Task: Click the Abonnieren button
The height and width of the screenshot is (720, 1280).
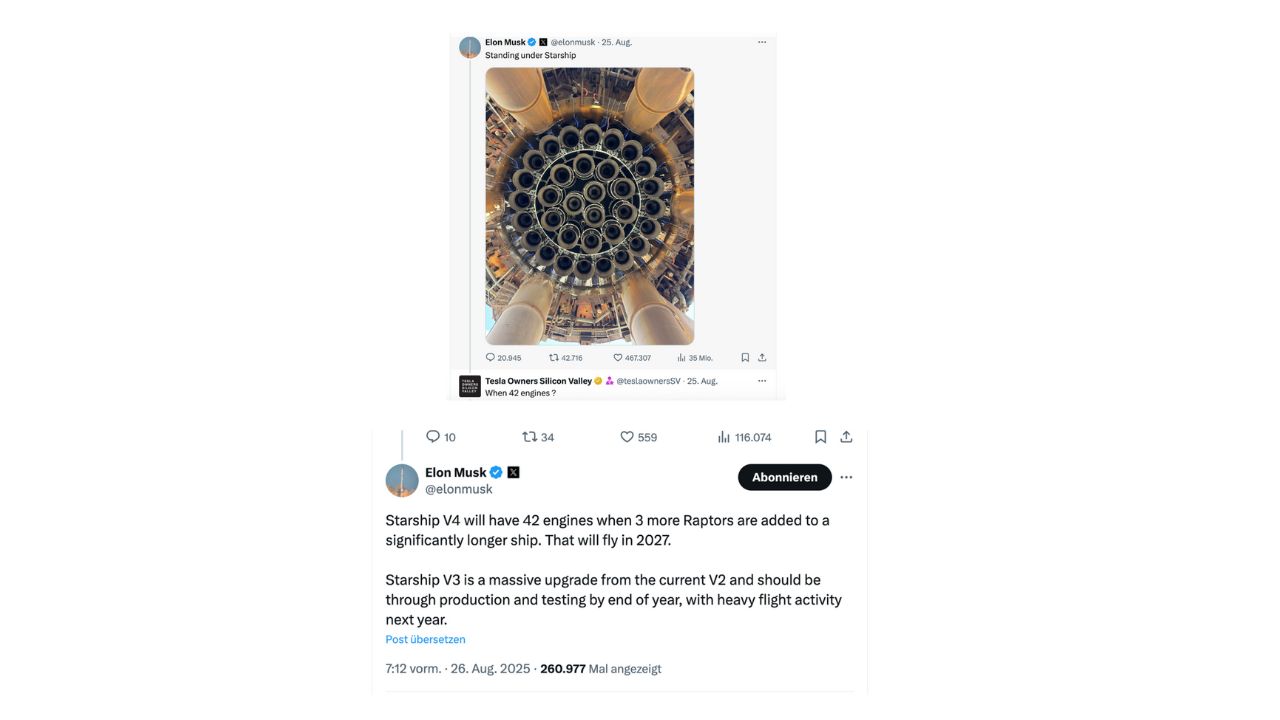Action: pos(785,477)
